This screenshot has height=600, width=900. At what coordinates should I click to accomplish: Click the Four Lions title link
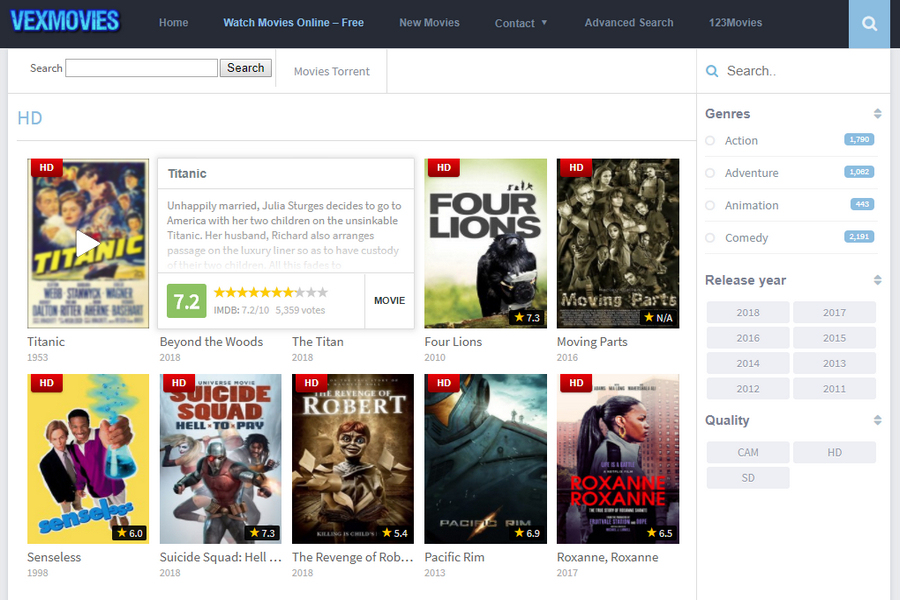point(453,342)
